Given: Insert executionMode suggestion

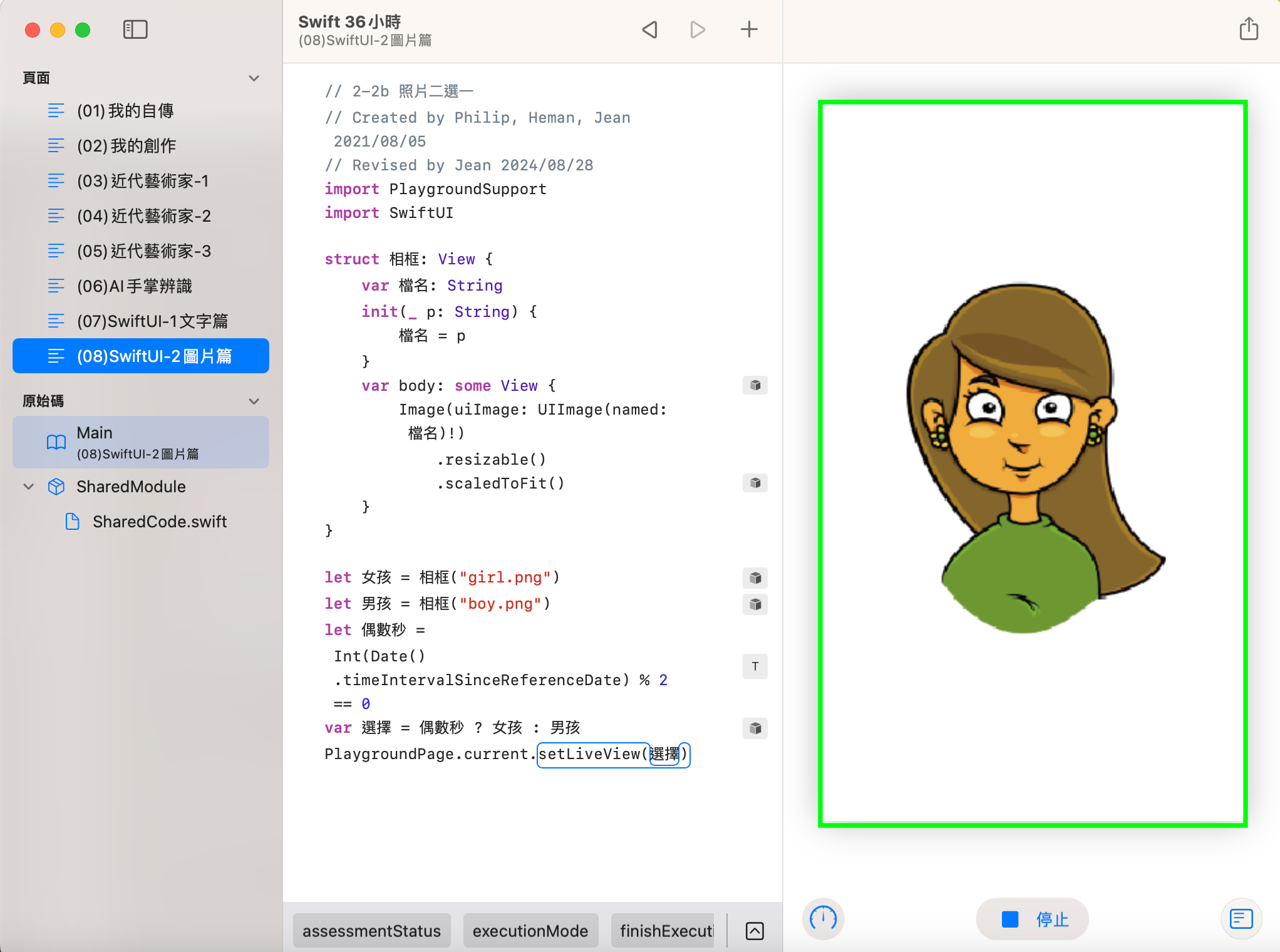Looking at the screenshot, I should [x=530, y=931].
